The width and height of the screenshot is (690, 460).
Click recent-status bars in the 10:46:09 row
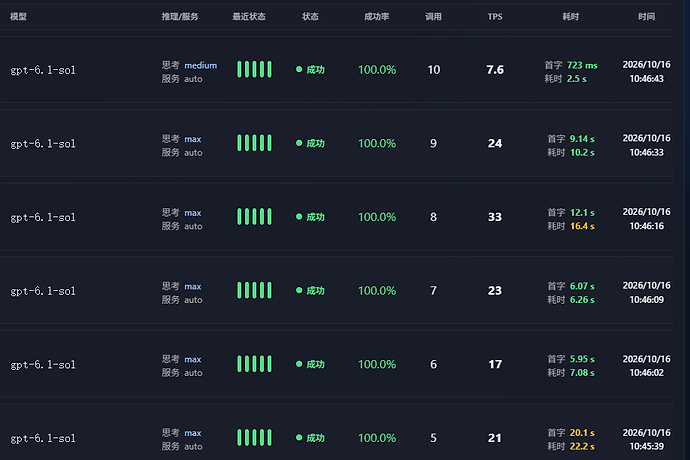[x=254, y=291]
